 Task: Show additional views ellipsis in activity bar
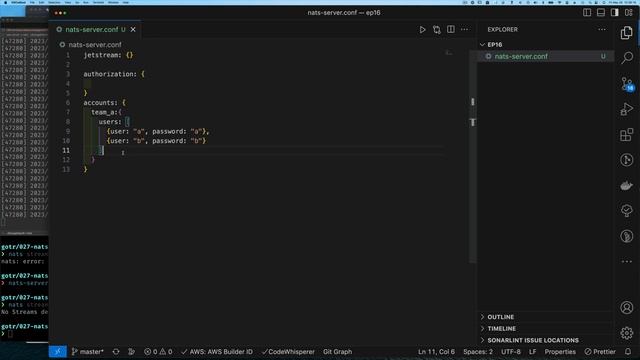click(627, 261)
